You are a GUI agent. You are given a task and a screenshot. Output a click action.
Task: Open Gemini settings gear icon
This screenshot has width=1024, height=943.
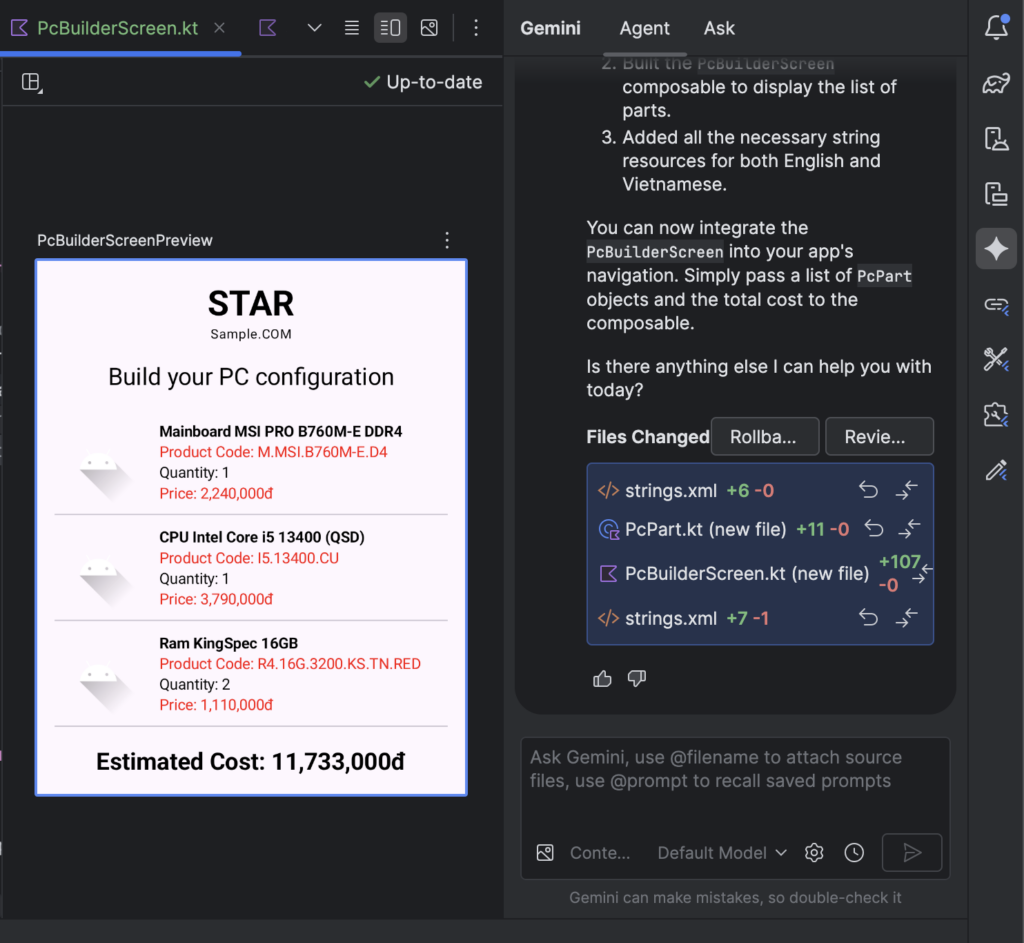pyautogui.click(x=814, y=853)
